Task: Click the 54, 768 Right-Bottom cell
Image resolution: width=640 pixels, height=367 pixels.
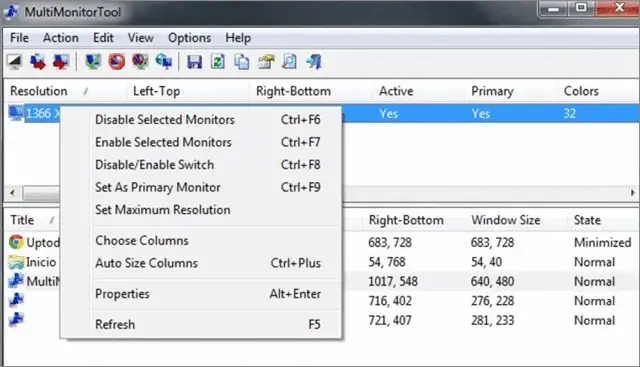Action: [x=387, y=262]
